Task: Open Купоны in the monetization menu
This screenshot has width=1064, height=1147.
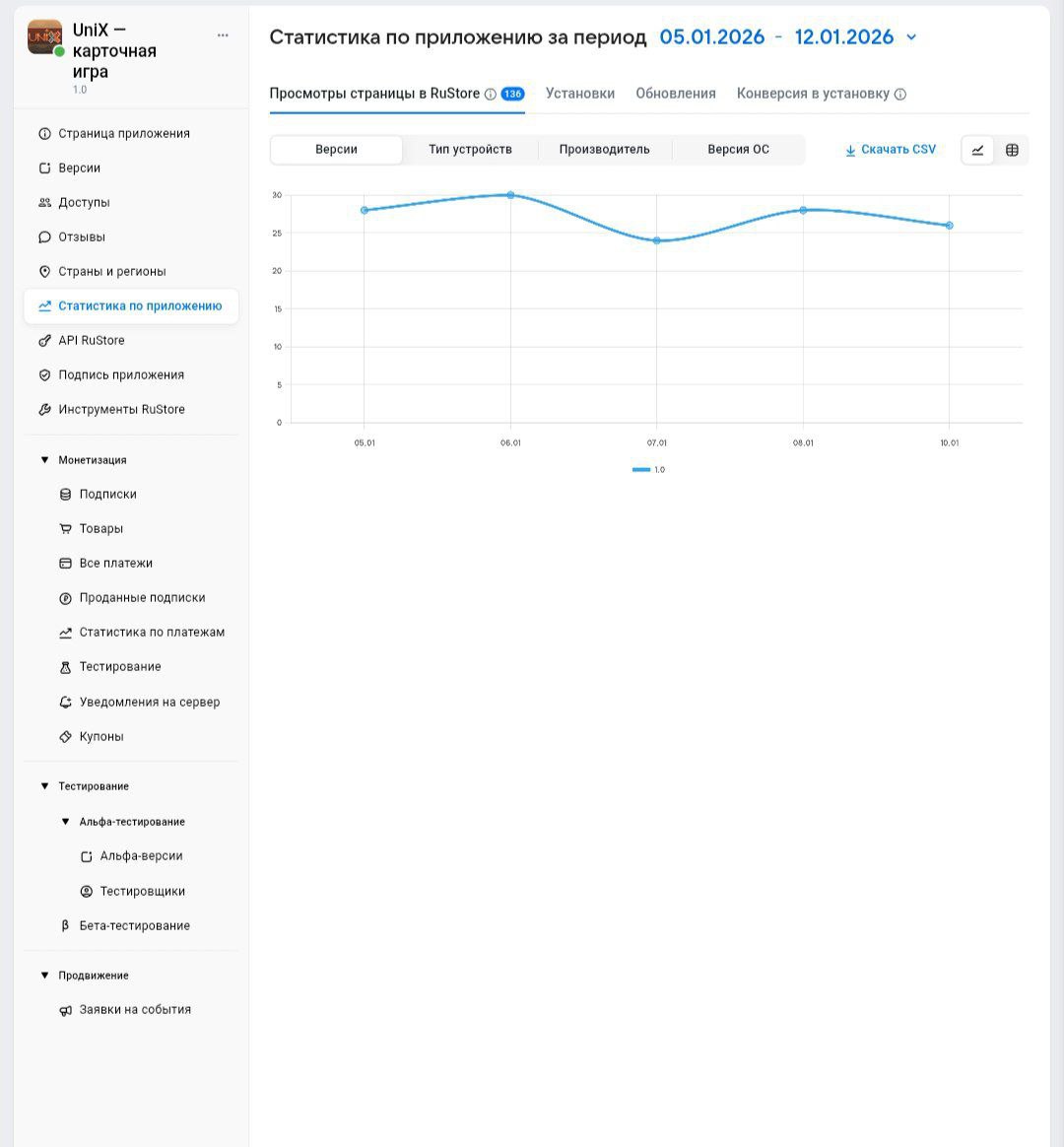Action: coord(100,737)
